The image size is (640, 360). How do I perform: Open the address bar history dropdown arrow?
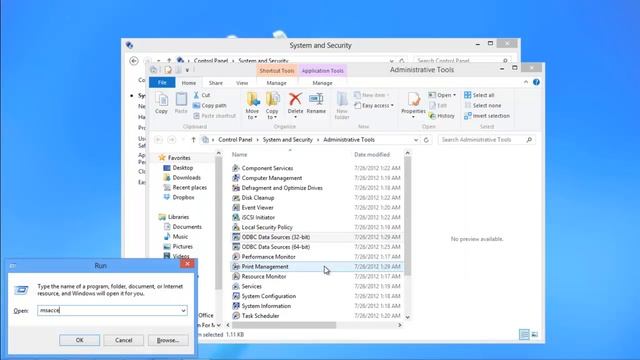(x=416, y=140)
